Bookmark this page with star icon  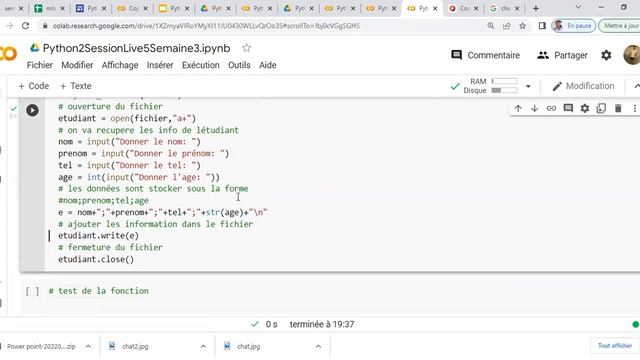point(522,26)
